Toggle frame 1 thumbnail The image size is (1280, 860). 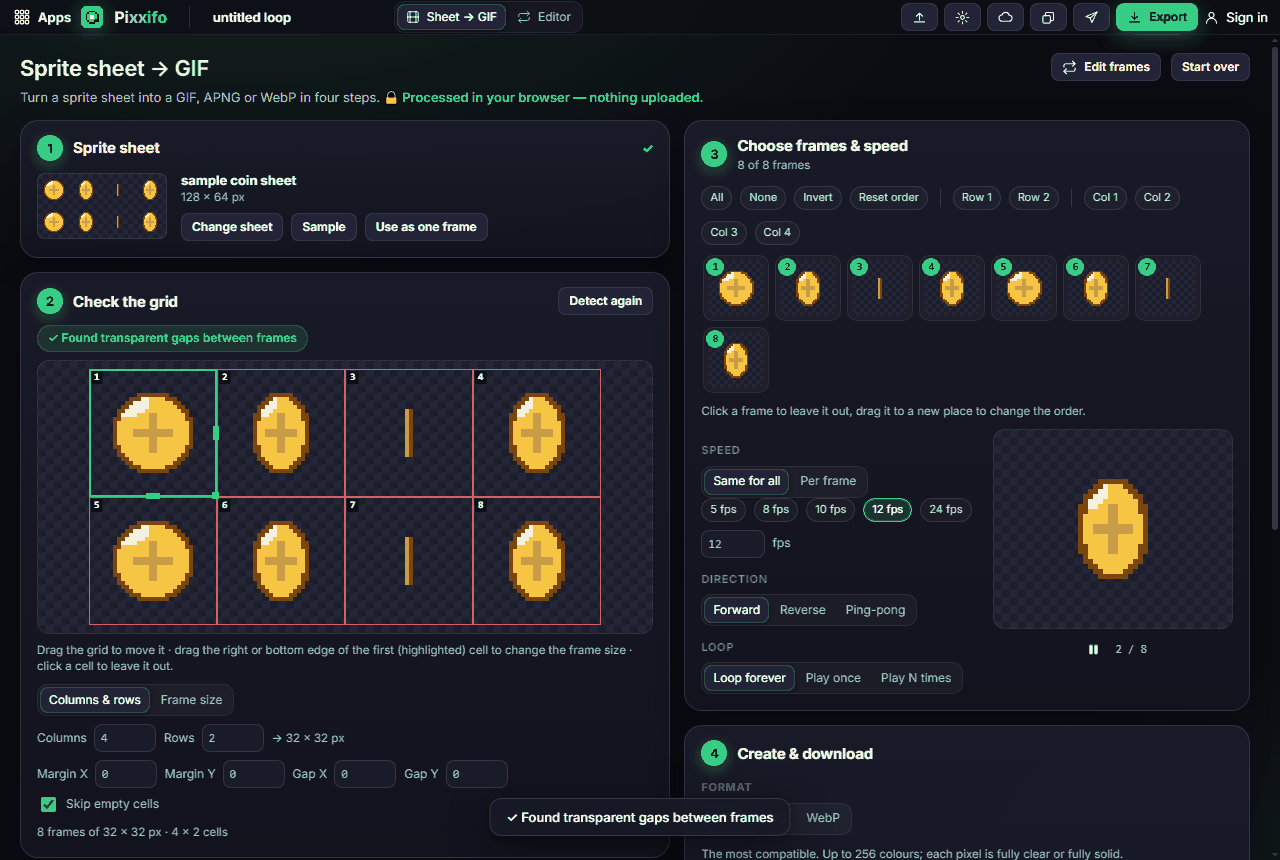tap(736, 288)
